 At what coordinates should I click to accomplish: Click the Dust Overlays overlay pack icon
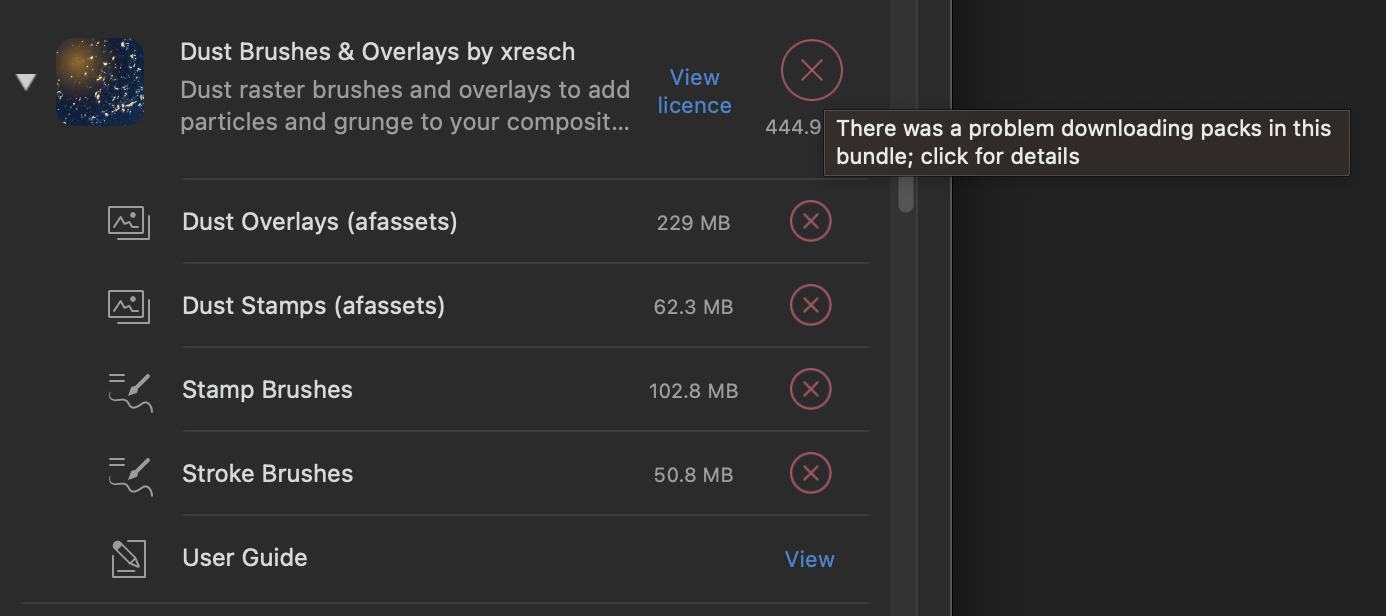coord(128,222)
